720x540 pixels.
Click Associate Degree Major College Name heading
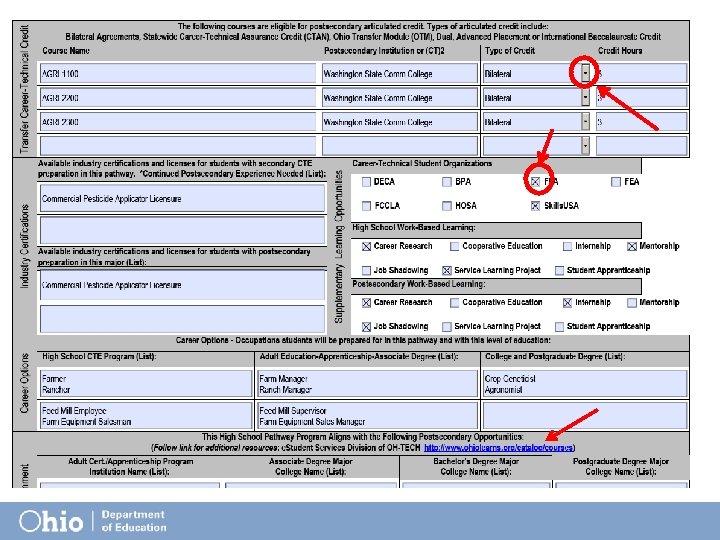pos(311,466)
